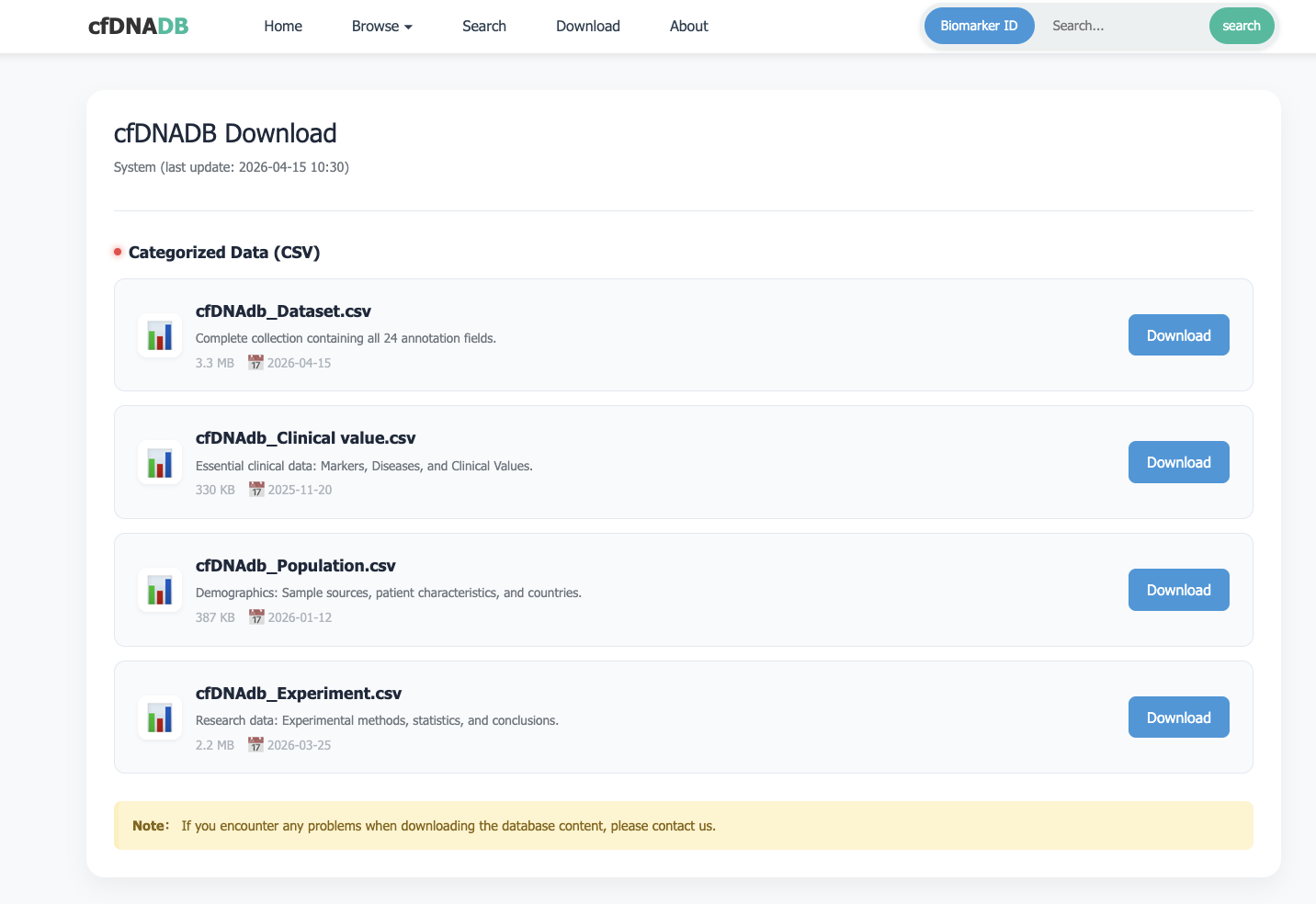Click the cfDNADB Download heading

225,134
